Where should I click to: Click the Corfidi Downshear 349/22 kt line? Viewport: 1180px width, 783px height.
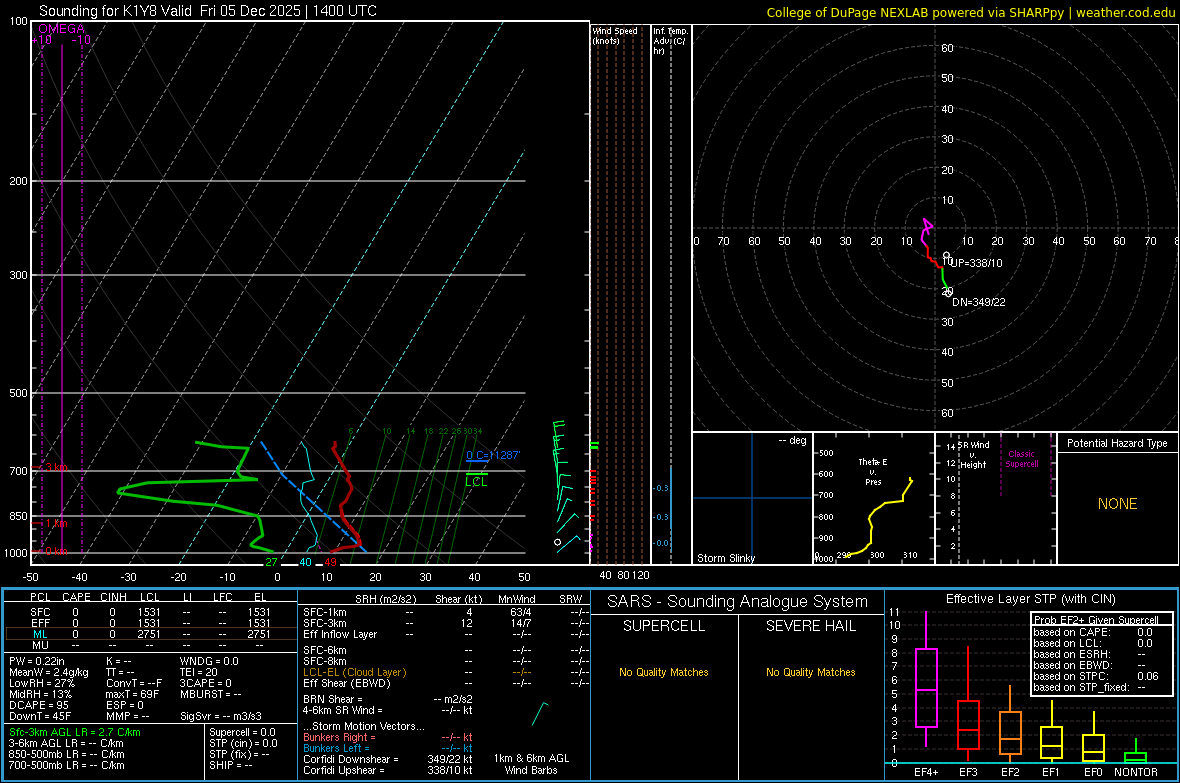coord(388,759)
